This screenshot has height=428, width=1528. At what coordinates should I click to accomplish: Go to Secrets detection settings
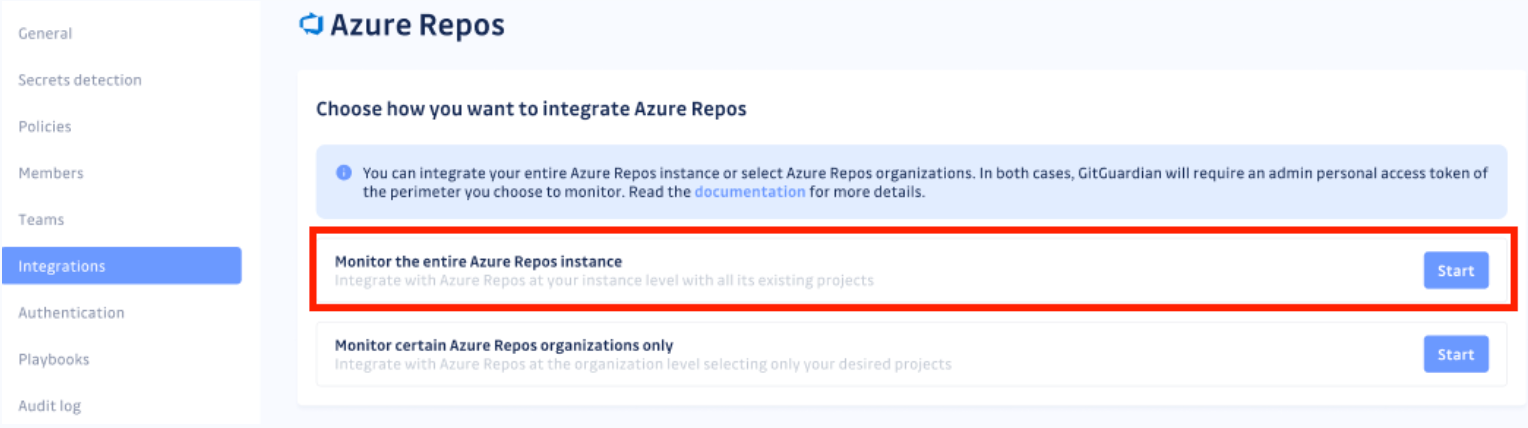(80, 80)
